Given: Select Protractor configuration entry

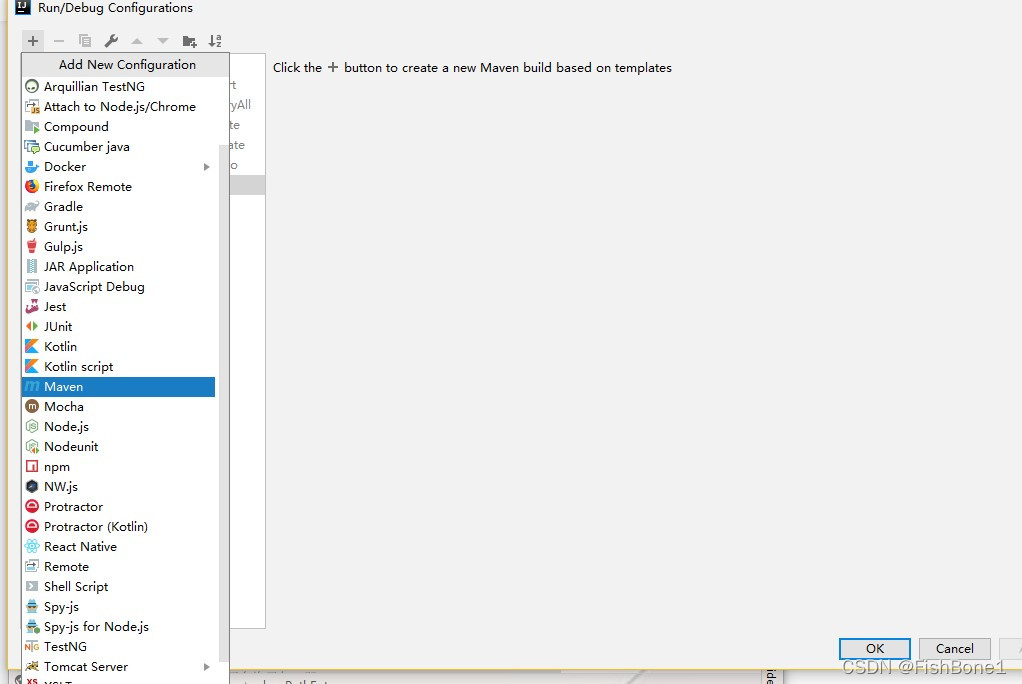Looking at the screenshot, I should tap(119, 507).
